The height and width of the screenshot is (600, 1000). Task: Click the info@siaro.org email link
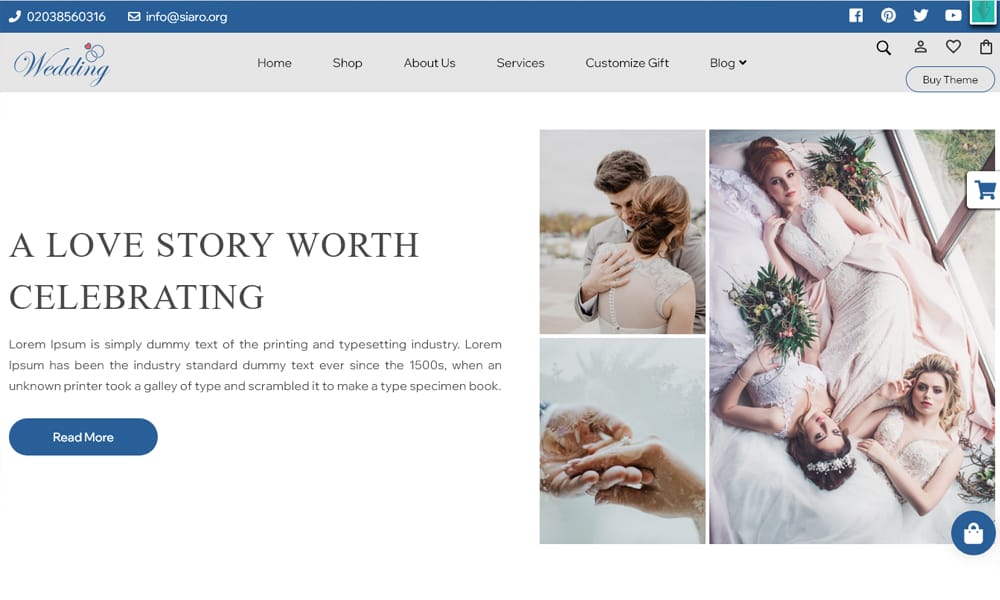(185, 17)
